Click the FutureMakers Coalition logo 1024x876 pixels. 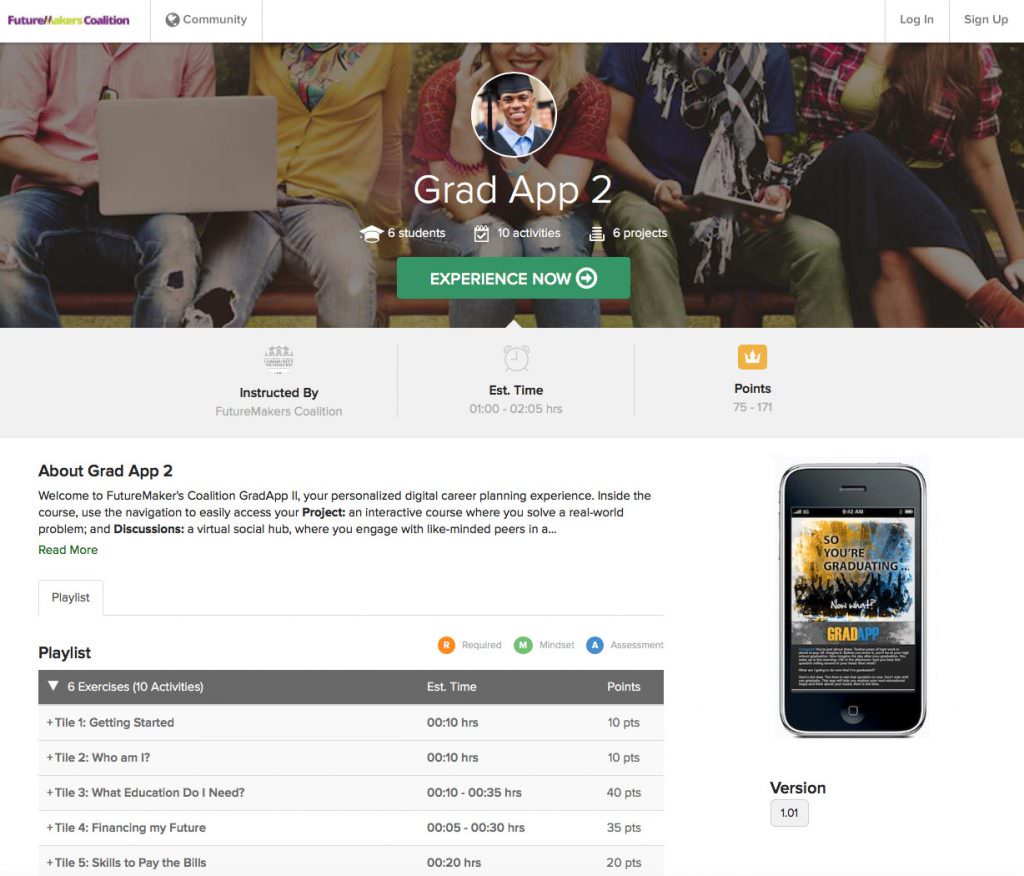tap(69, 20)
